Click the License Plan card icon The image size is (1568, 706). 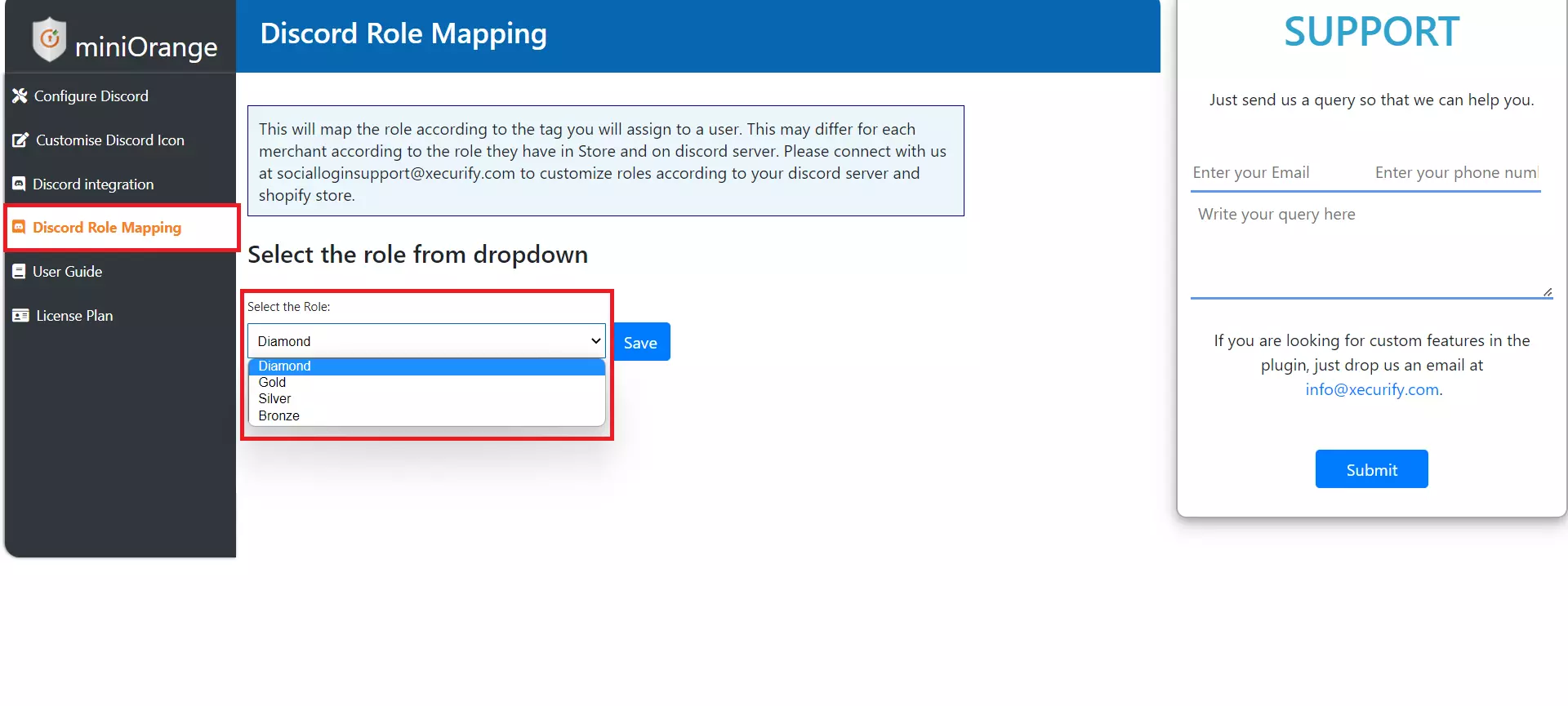tap(20, 315)
